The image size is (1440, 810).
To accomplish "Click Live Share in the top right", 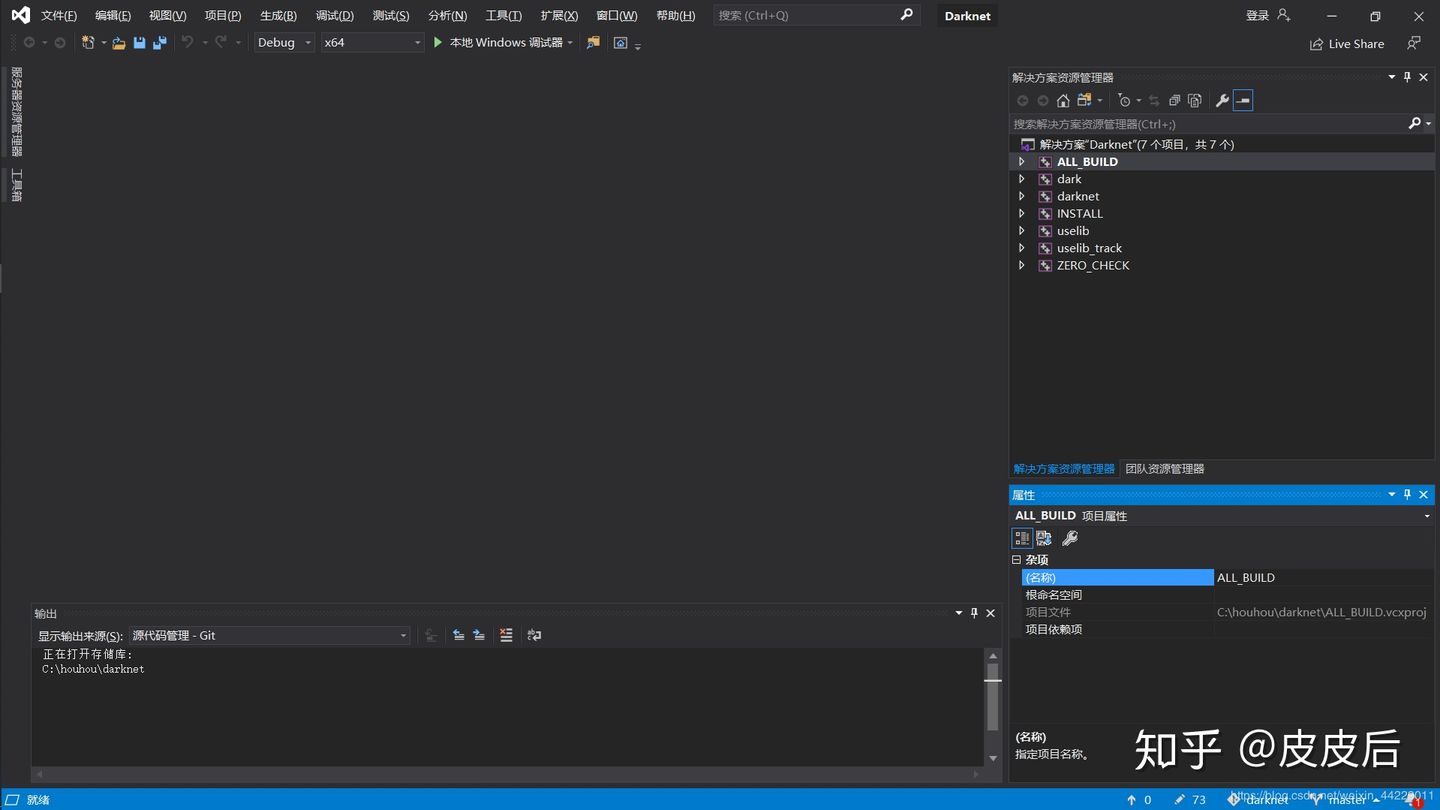I will coord(1347,44).
